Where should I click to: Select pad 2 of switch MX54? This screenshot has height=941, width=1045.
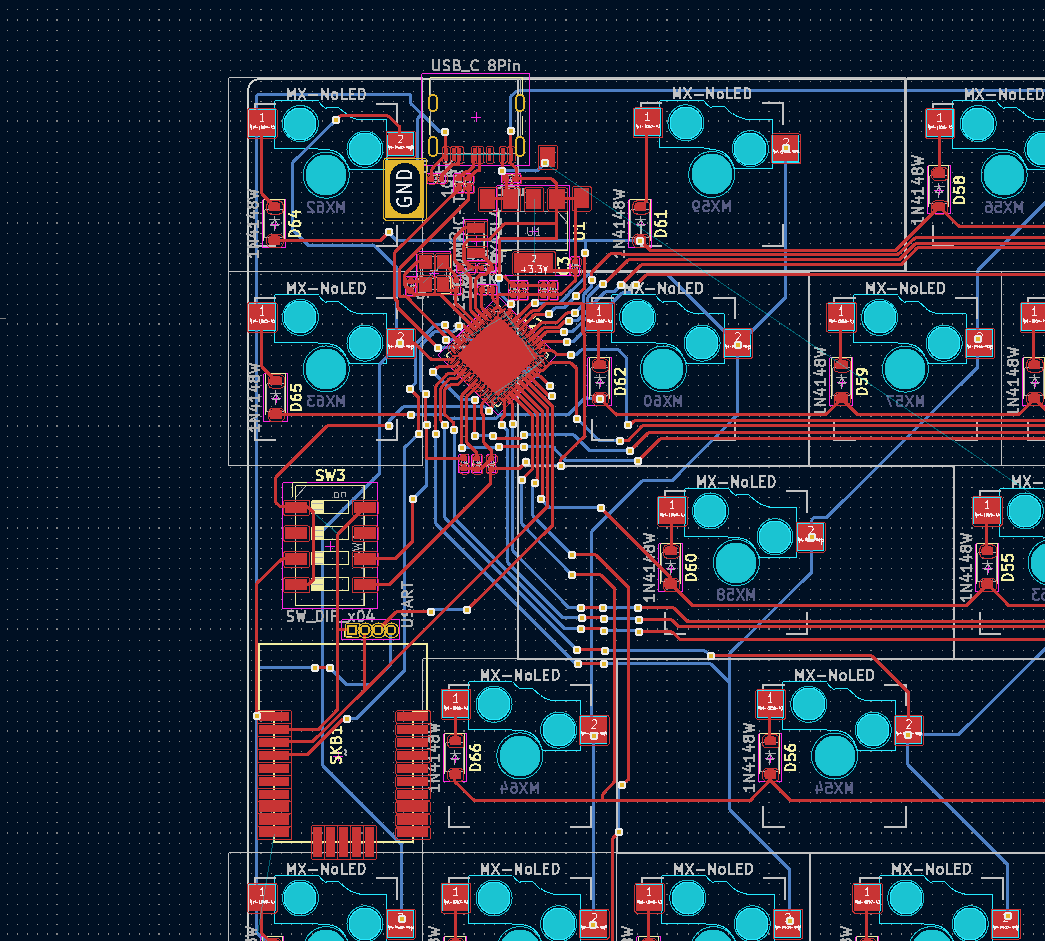pyautogui.click(x=908, y=729)
